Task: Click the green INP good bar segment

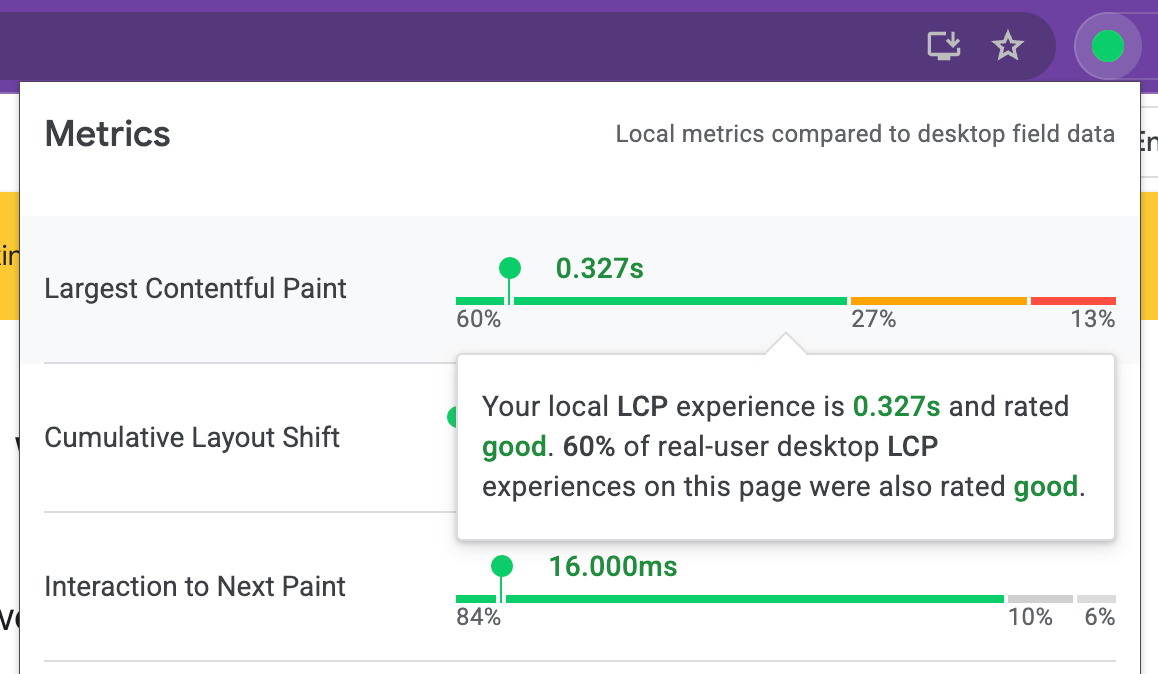Action: pos(754,599)
